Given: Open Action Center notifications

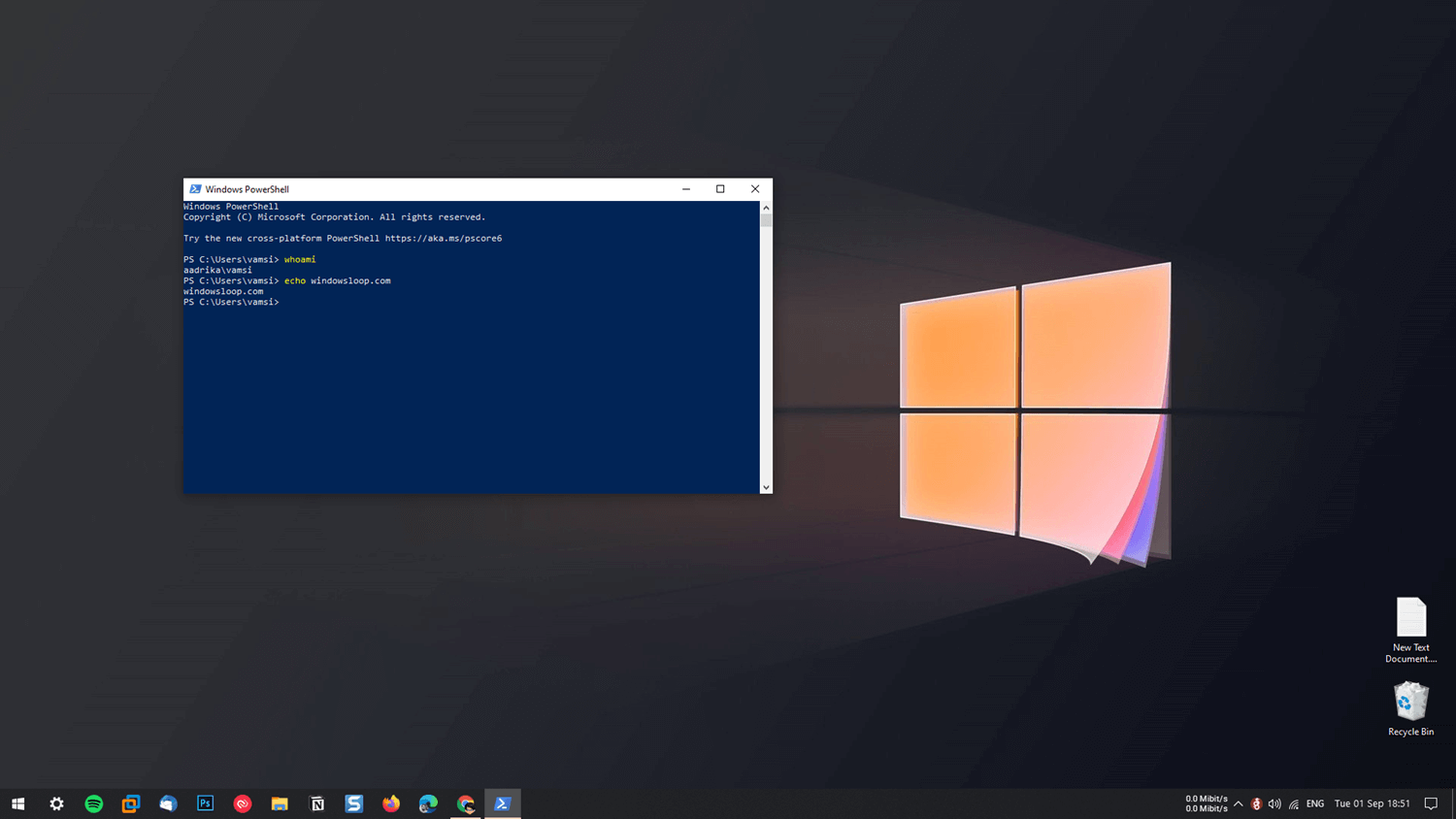Looking at the screenshot, I should coord(1430,803).
